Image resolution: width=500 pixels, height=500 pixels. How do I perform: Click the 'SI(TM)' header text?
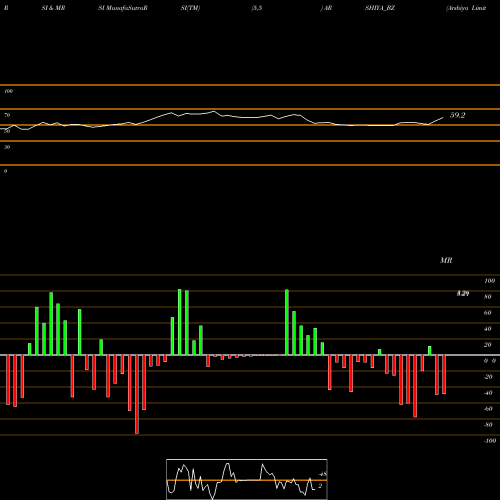point(190,8)
